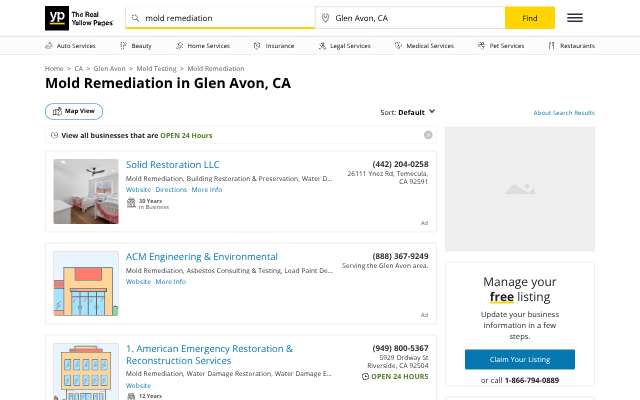
Task: Focus the Glen Avon, CA location field
Action: click(x=410, y=18)
